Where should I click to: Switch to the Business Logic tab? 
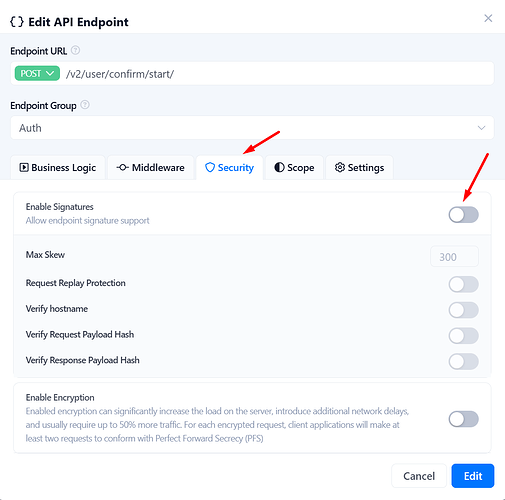58,167
